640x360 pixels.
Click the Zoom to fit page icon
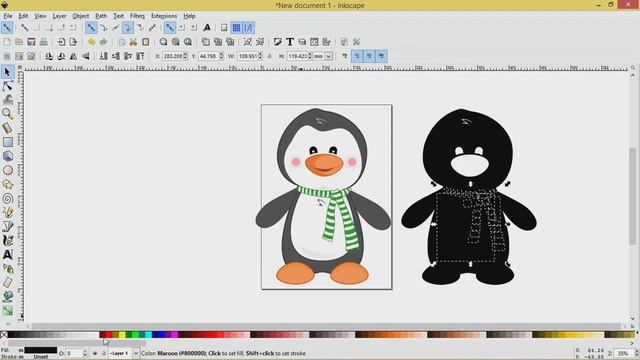coord(188,42)
